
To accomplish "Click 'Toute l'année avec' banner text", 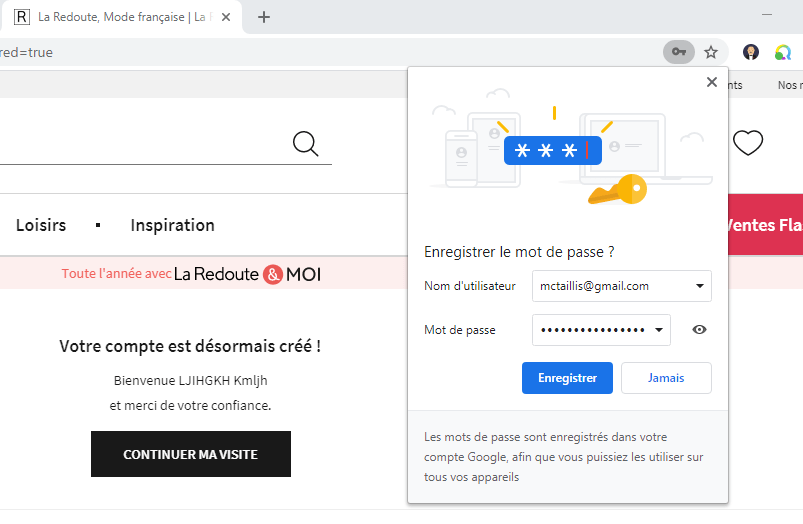I will [116, 274].
